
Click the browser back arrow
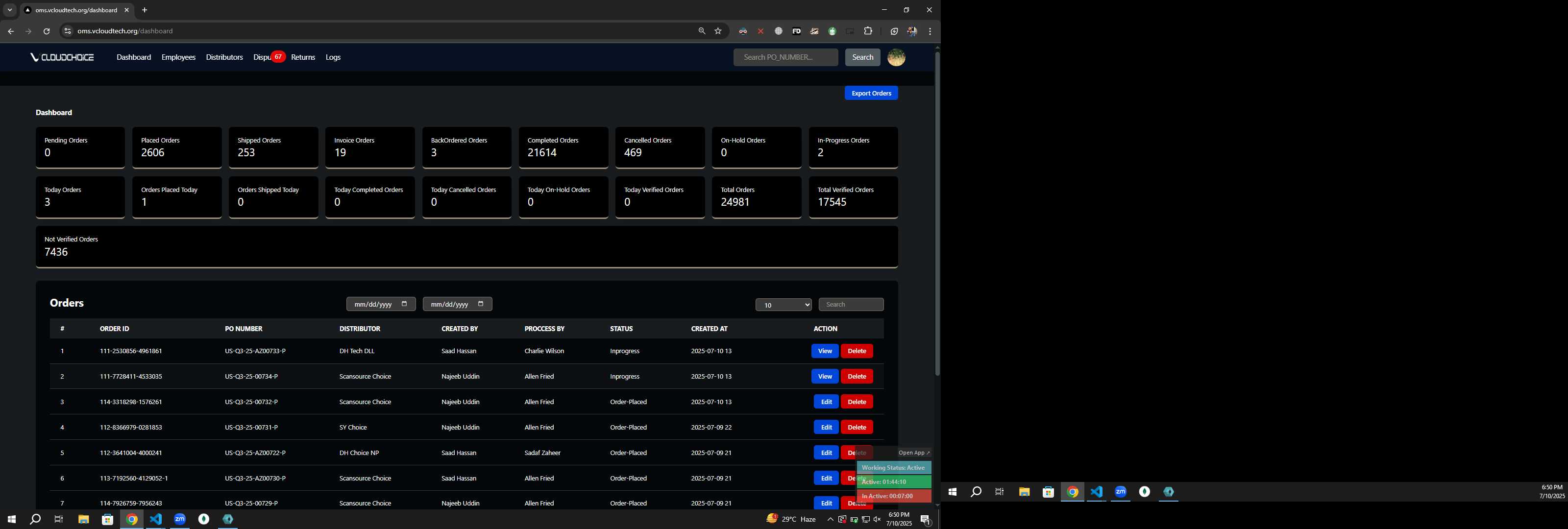pyautogui.click(x=10, y=31)
